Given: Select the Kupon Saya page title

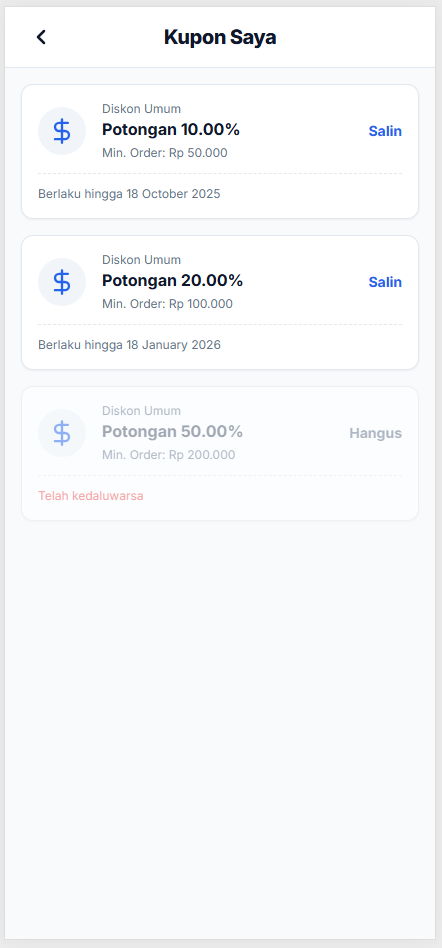Looking at the screenshot, I should click(220, 37).
